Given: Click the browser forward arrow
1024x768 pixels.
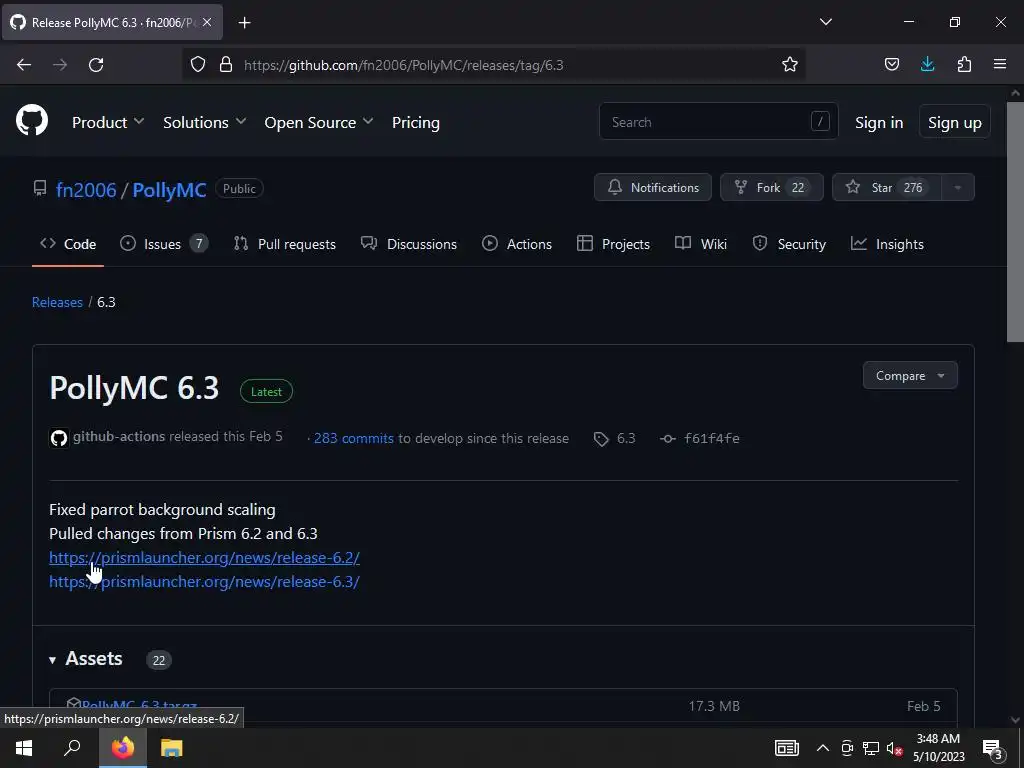Looking at the screenshot, I should click(60, 65).
